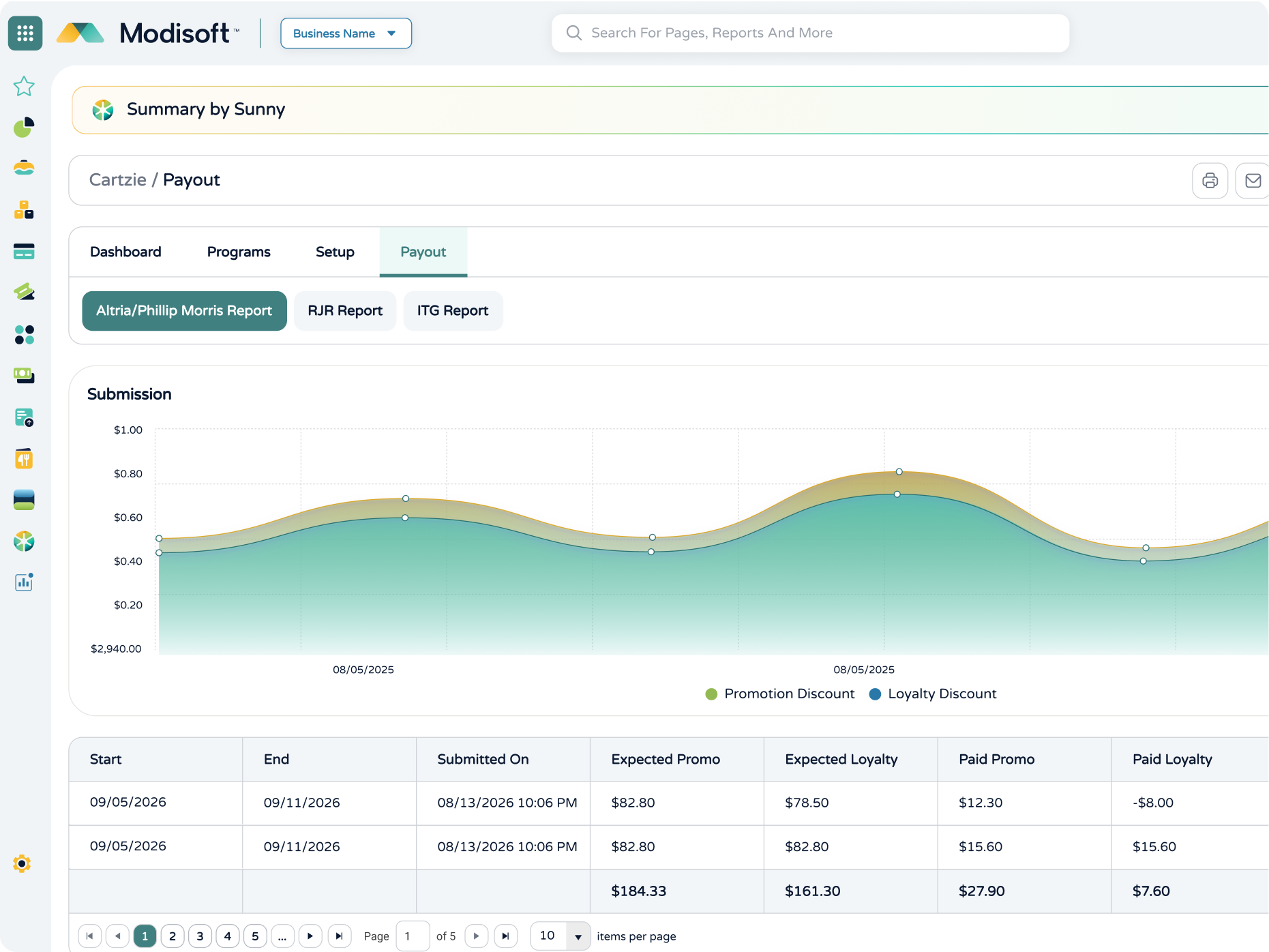Click highest Promotion Discount chart data point
Screen dimensions: 1269x952
click(x=899, y=472)
